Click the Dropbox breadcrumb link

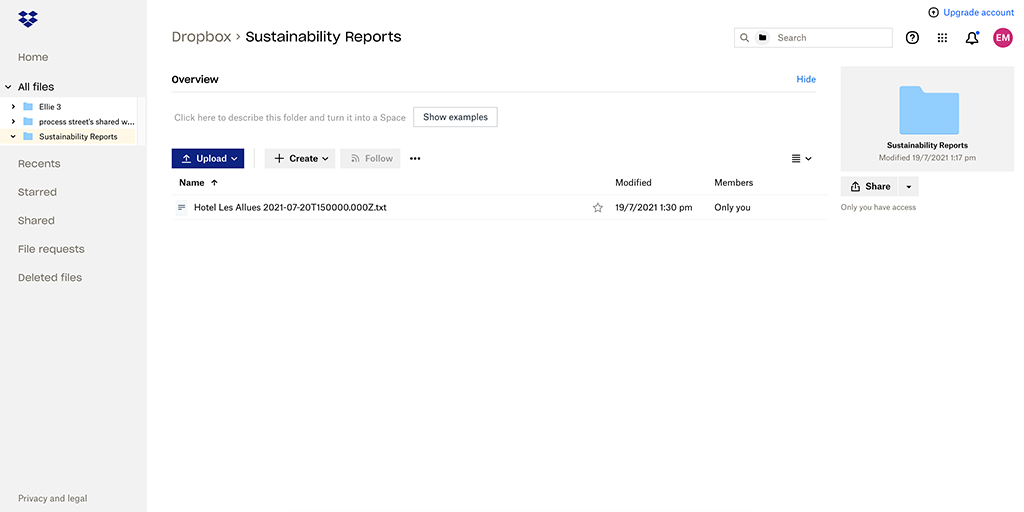202,37
